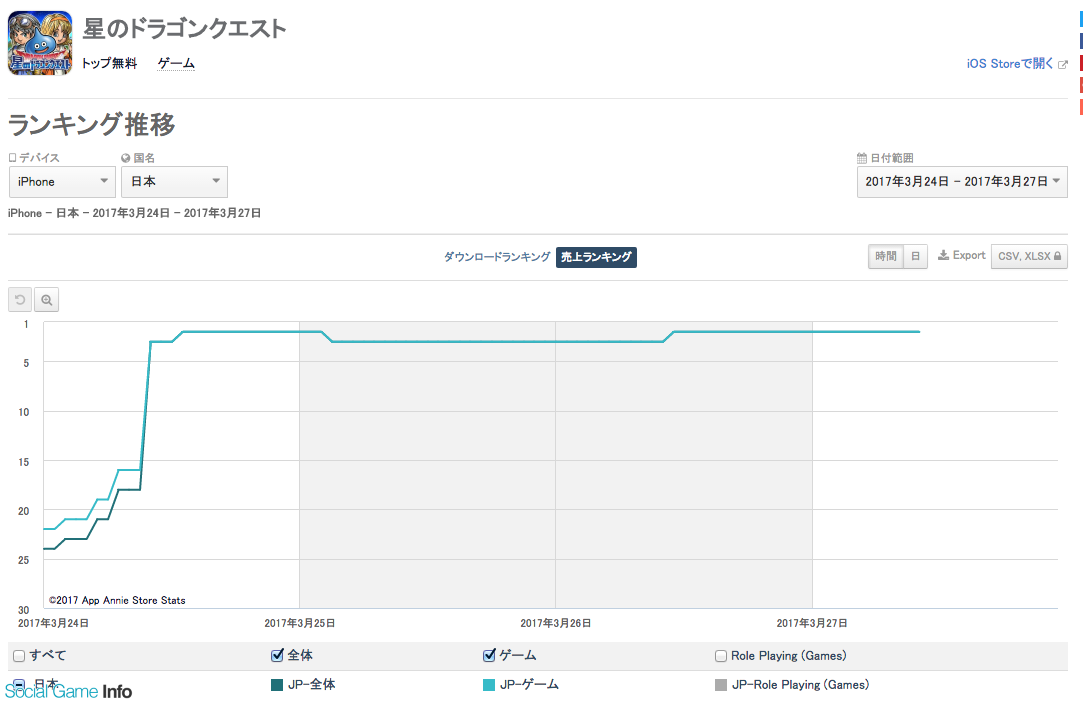This screenshot has height=704, width=1083.
Task: Click the JP-ゲーム legend label
Action: tap(530, 685)
